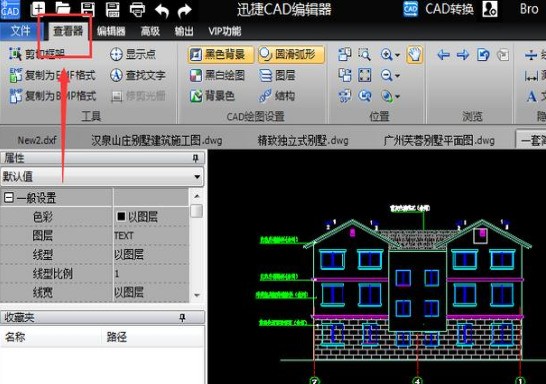The image size is (546, 384).
Task: Switch to the 高级 tab
Action: [x=150, y=31]
